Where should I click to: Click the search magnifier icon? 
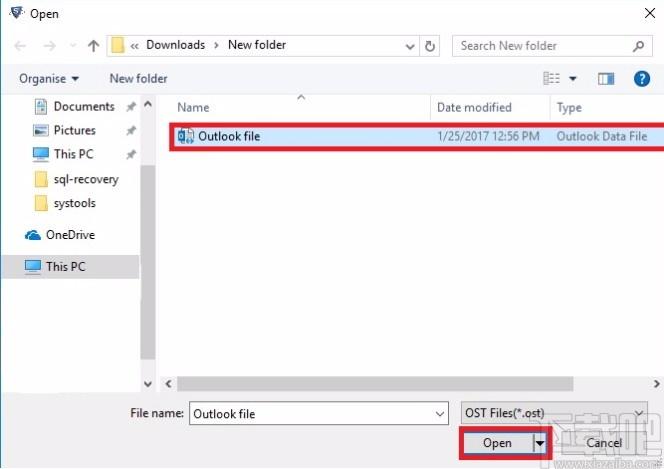pyautogui.click(x=639, y=46)
